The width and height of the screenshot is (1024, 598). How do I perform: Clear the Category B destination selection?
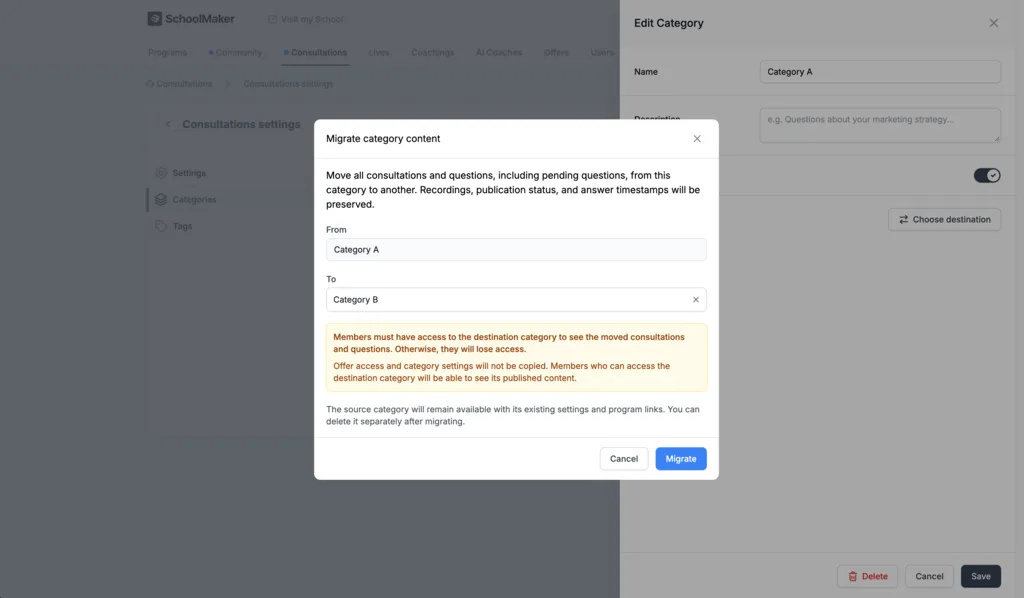[696, 300]
